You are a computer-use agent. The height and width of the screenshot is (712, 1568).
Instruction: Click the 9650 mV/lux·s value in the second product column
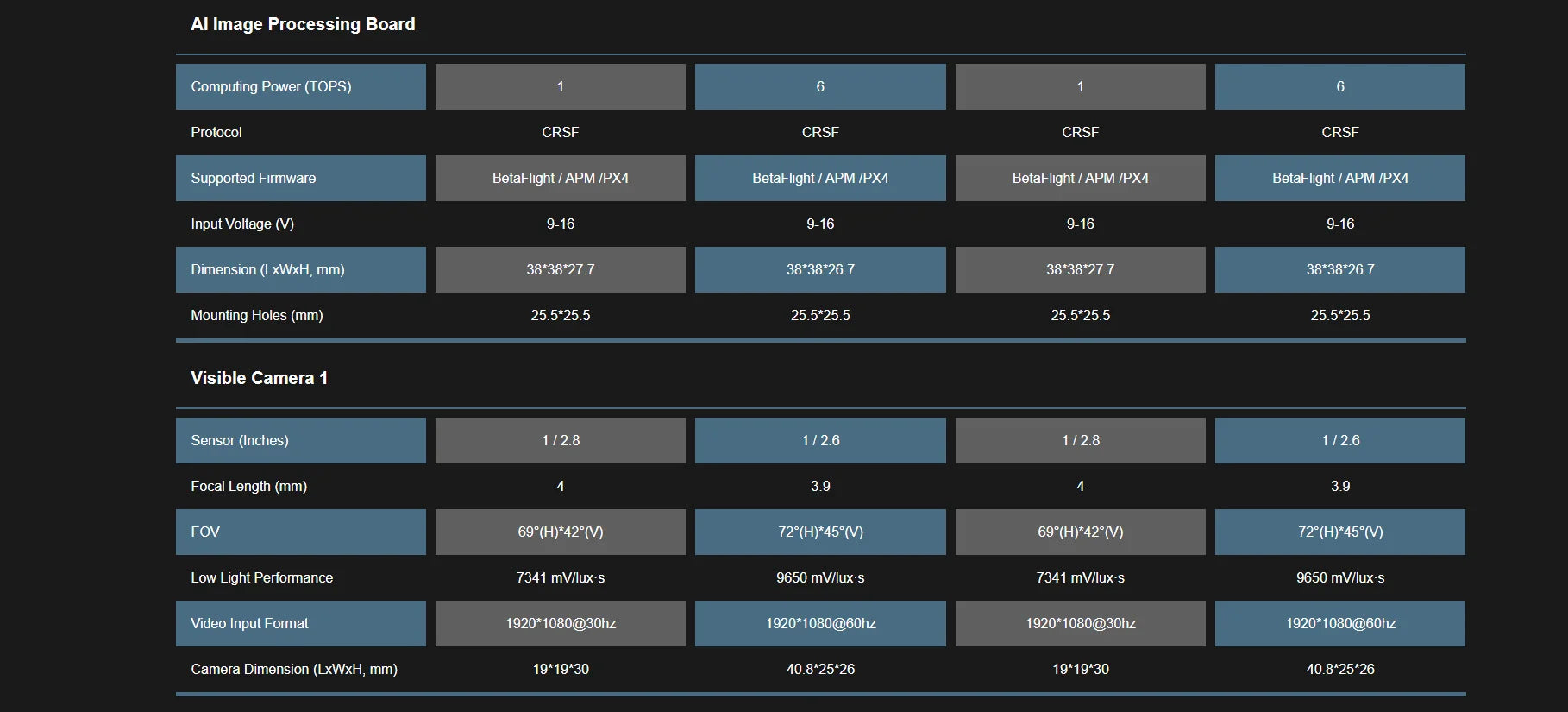click(x=820, y=577)
